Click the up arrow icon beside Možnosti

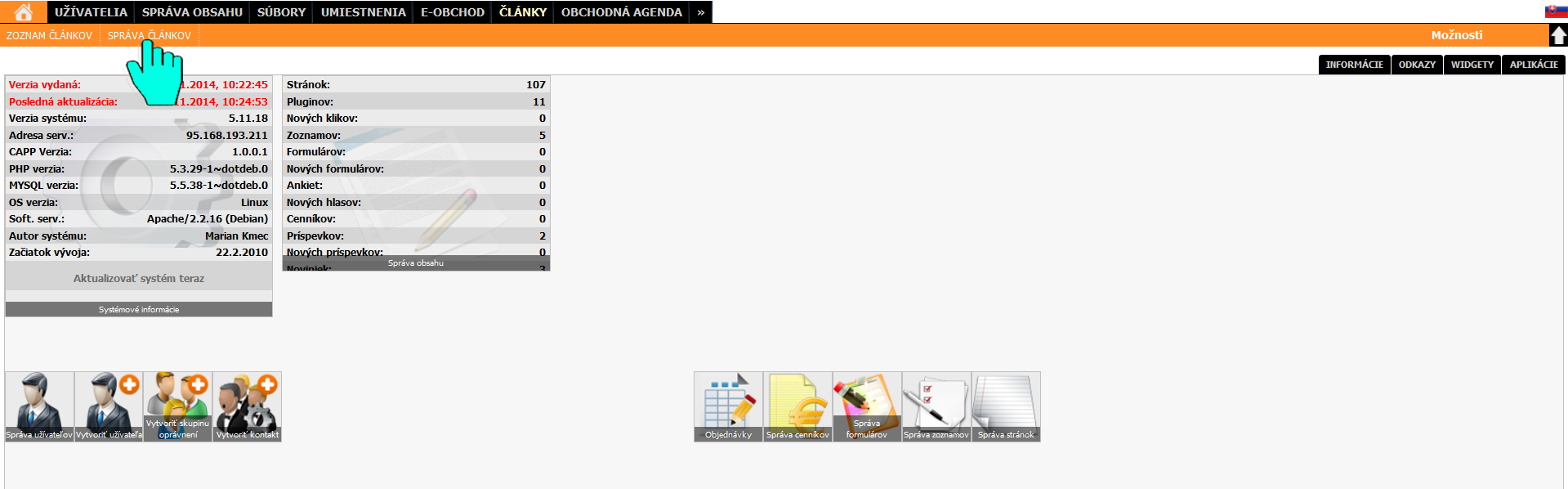pyautogui.click(x=1558, y=35)
